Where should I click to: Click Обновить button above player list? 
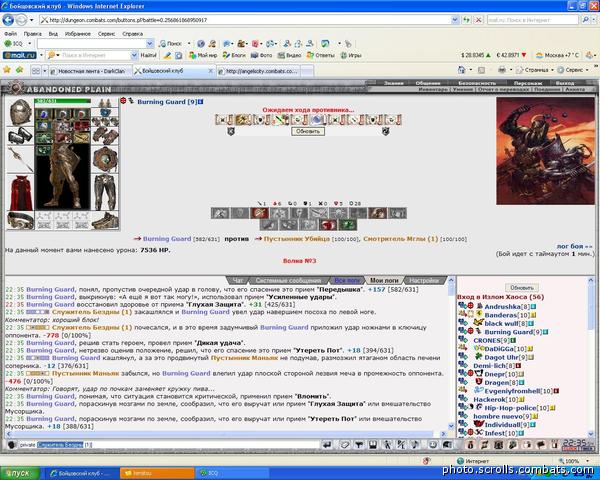[x=522, y=287]
